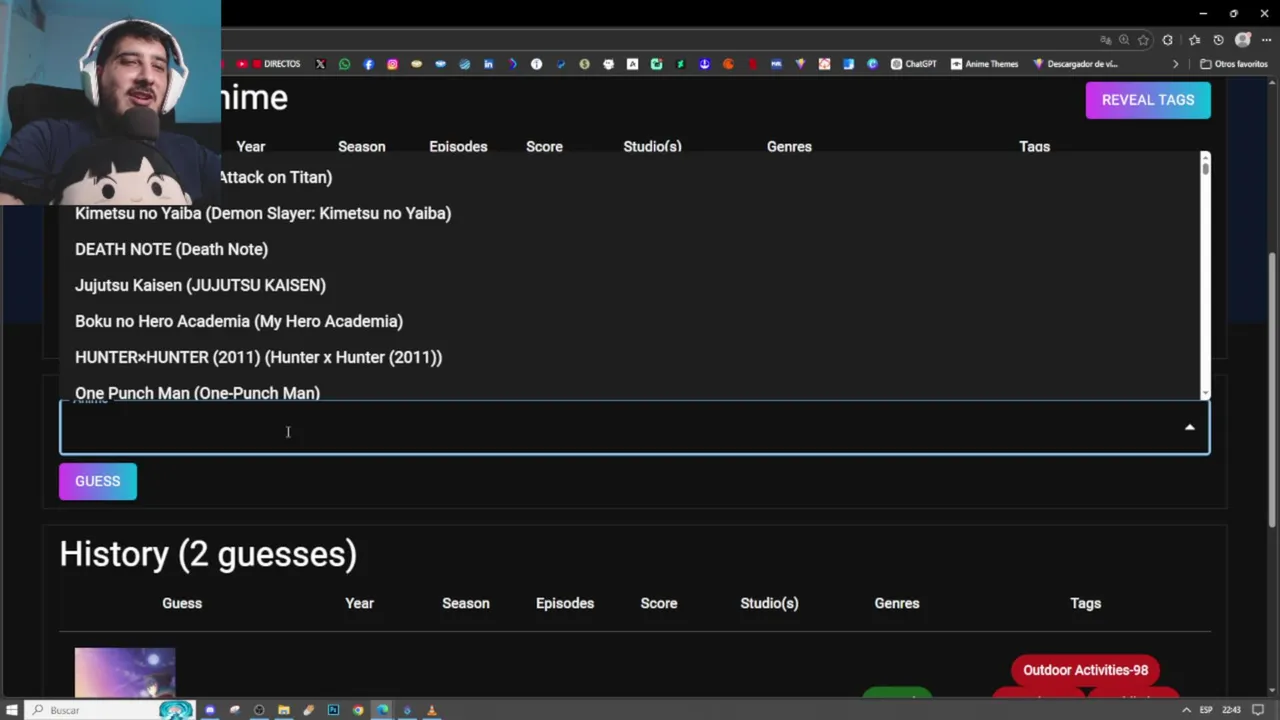The height and width of the screenshot is (720, 1280).
Task: Show more bookmarks with the chevron
Action: pyautogui.click(x=1176, y=64)
